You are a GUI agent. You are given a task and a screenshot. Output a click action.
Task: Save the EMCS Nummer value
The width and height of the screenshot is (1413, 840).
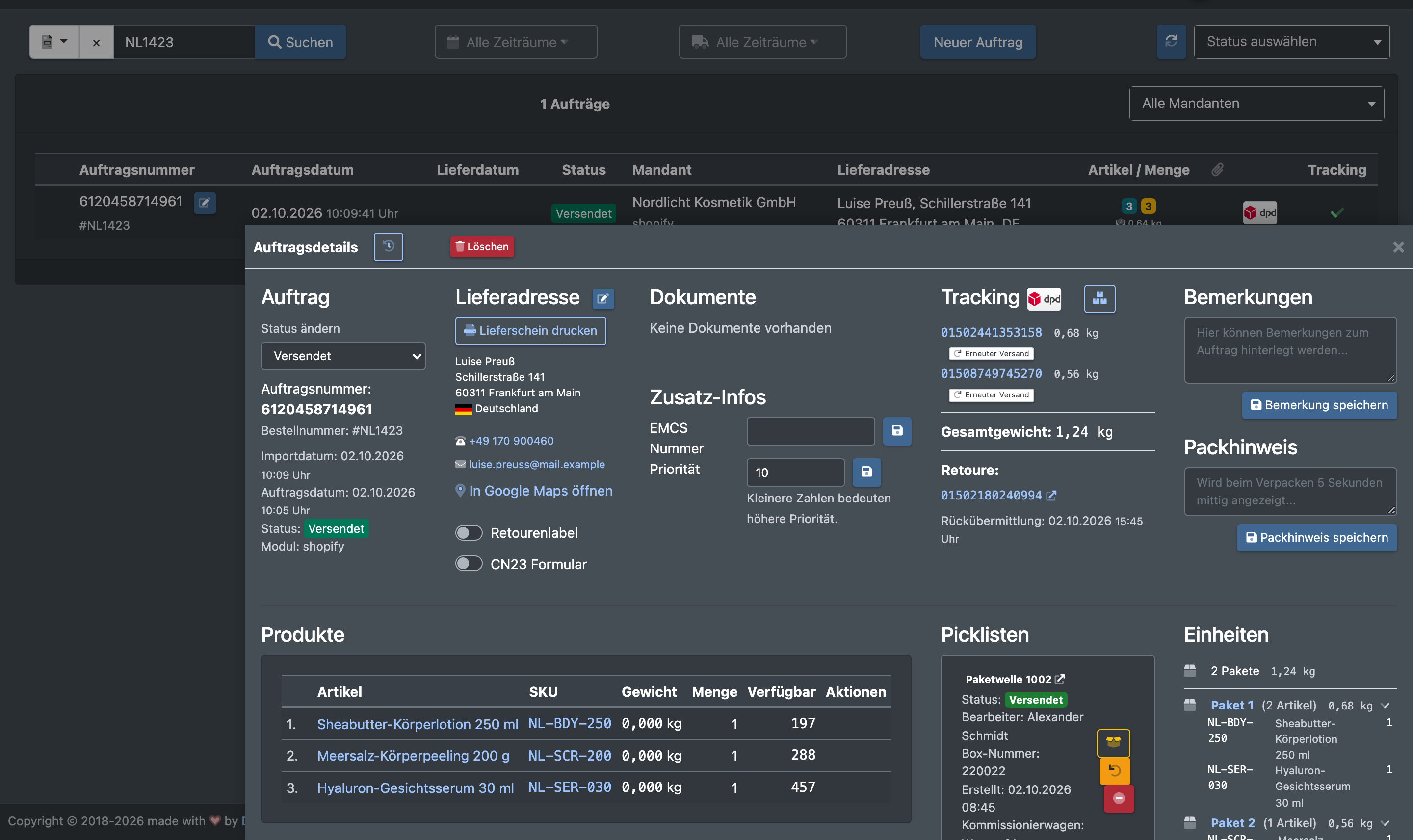(x=896, y=431)
